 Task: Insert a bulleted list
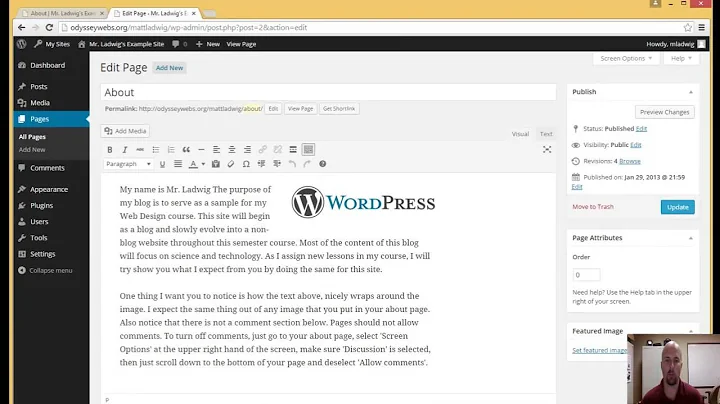(156, 150)
